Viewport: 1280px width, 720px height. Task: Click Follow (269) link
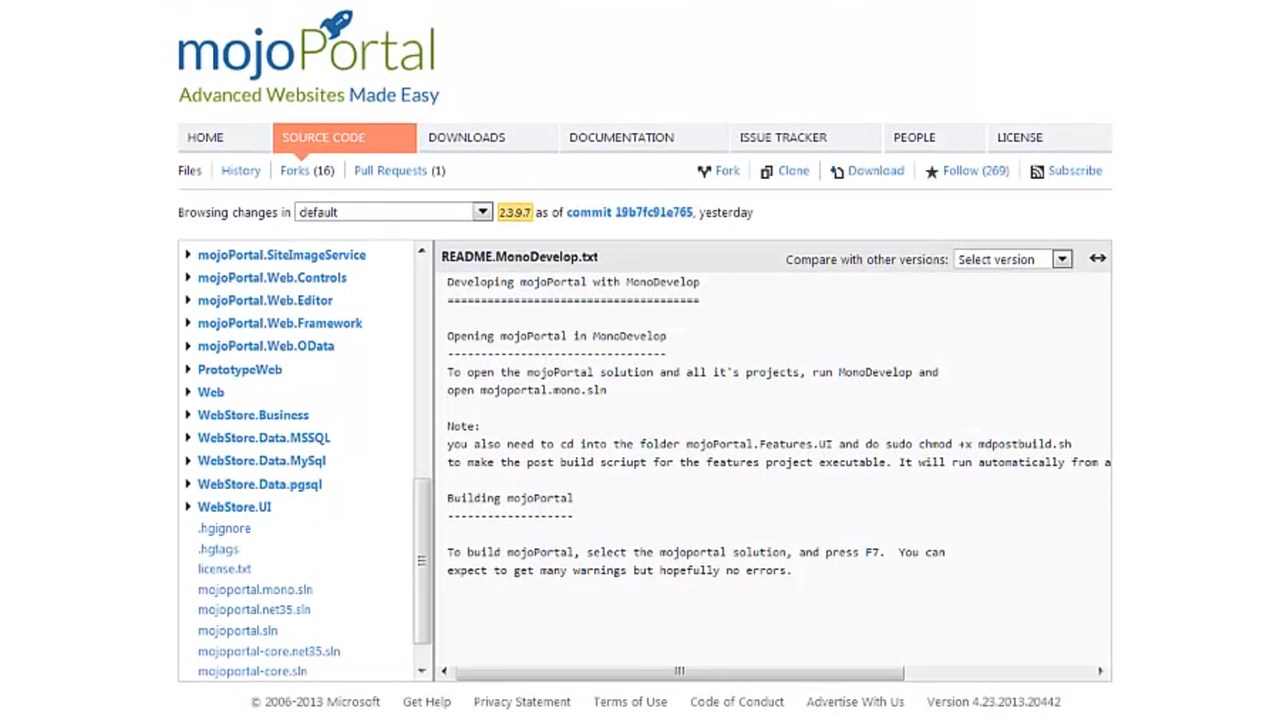tap(976, 171)
